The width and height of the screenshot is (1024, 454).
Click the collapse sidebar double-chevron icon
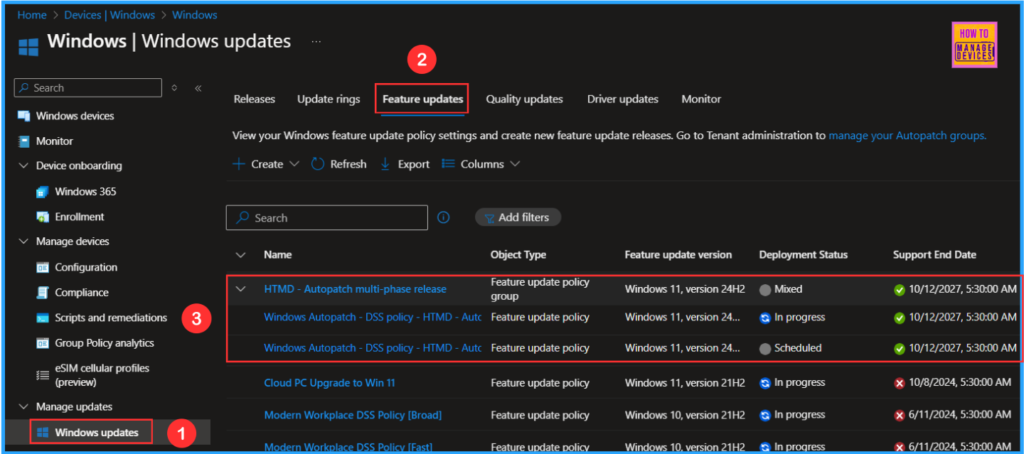point(198,88)
